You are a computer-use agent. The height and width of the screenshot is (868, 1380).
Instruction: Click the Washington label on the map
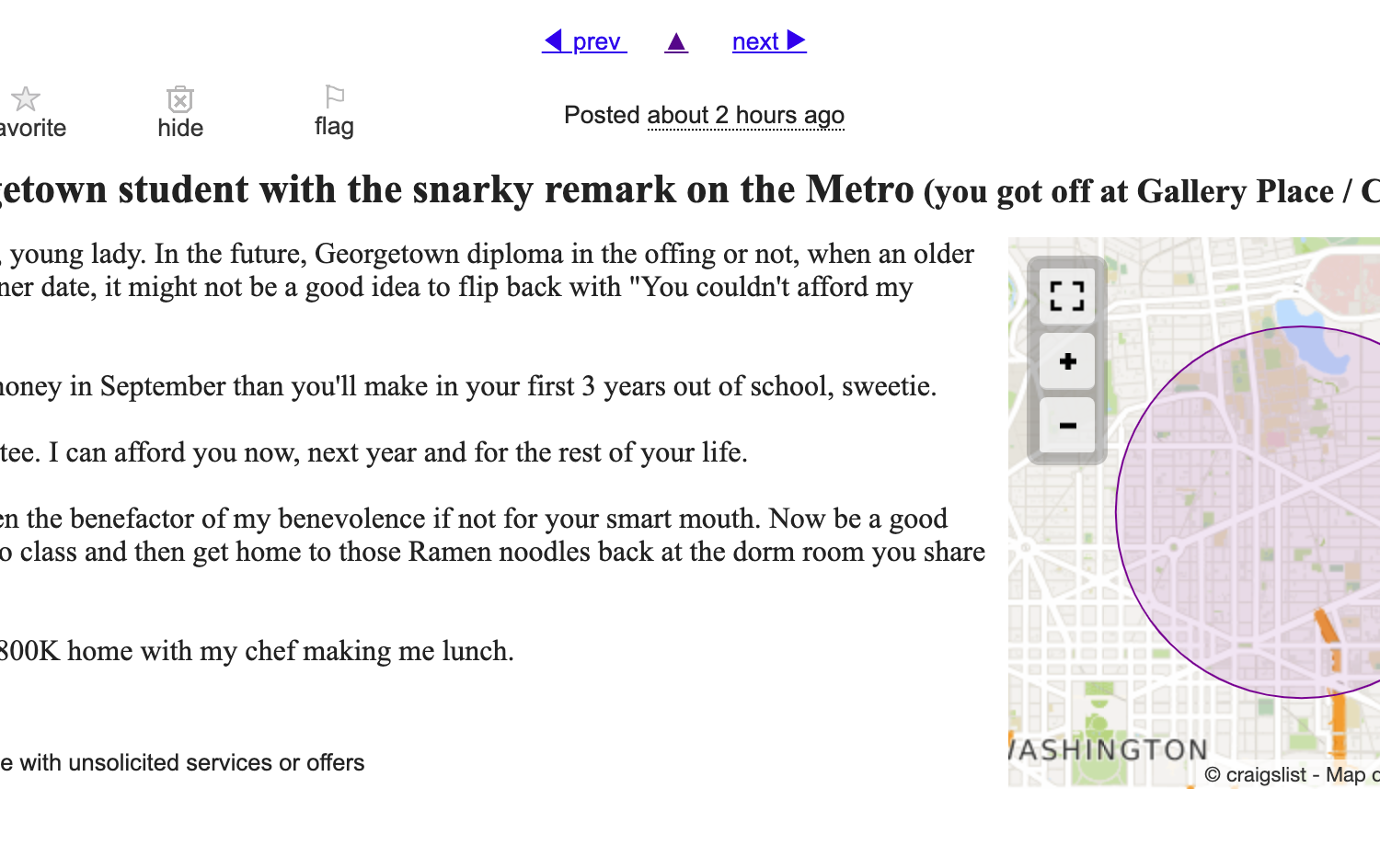(x=1109, y=750)
